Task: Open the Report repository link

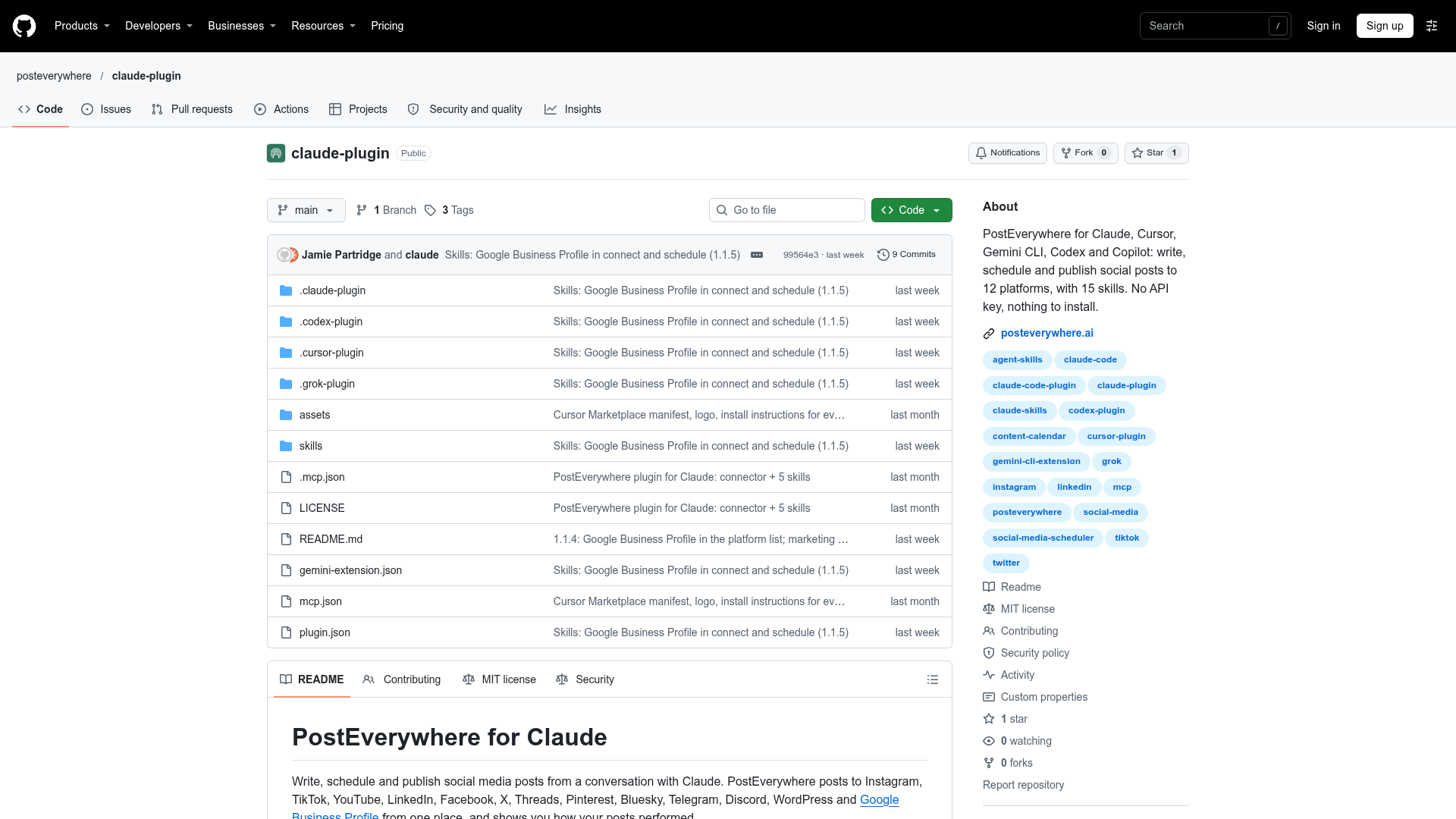Action: pos(1023,785)
